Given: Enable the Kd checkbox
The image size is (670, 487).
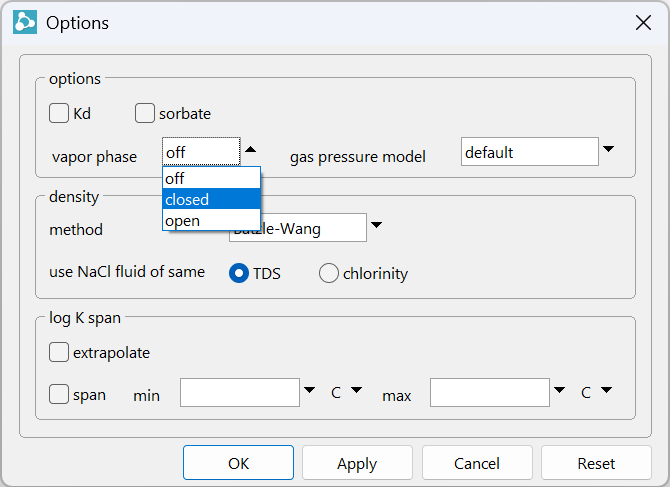Looking at the screenshot, I should point(59,113).
